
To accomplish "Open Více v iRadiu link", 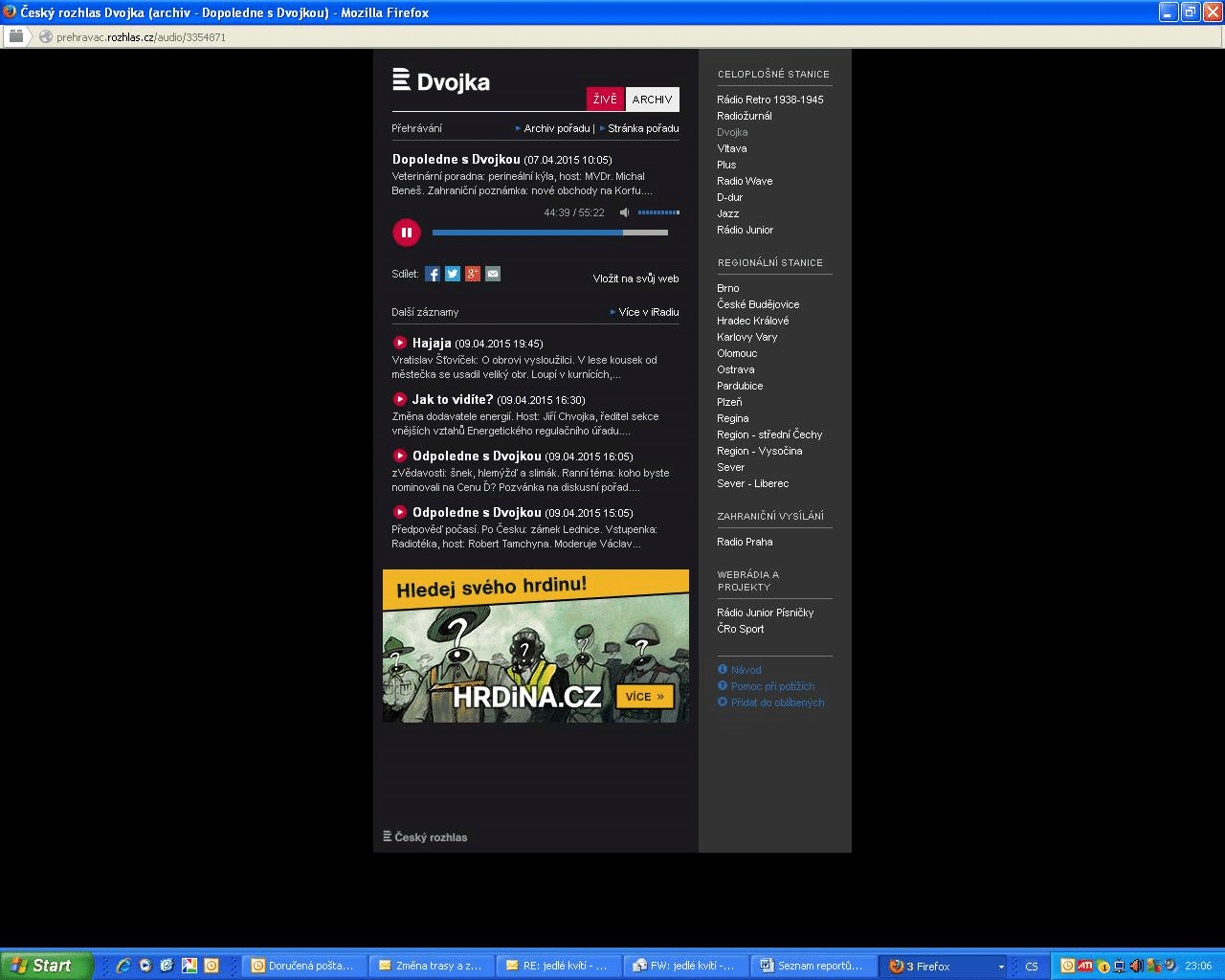I will [649, 312].
